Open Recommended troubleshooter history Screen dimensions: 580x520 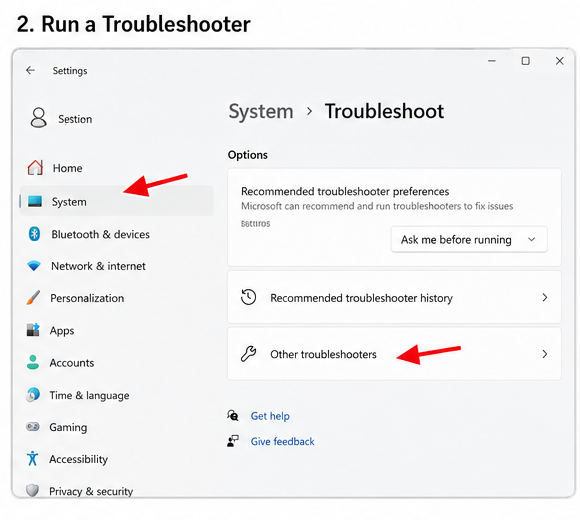394,297
